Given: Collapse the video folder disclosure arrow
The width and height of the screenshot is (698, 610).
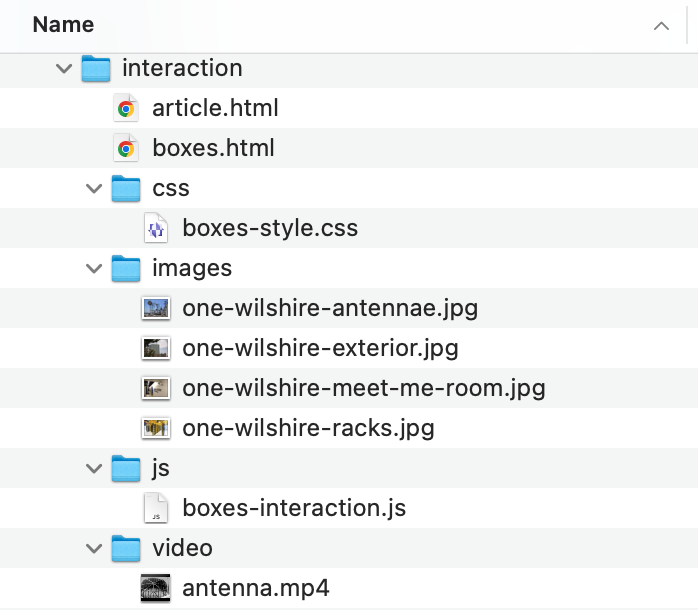Looking at the screenshot, I should click(94, 548).
